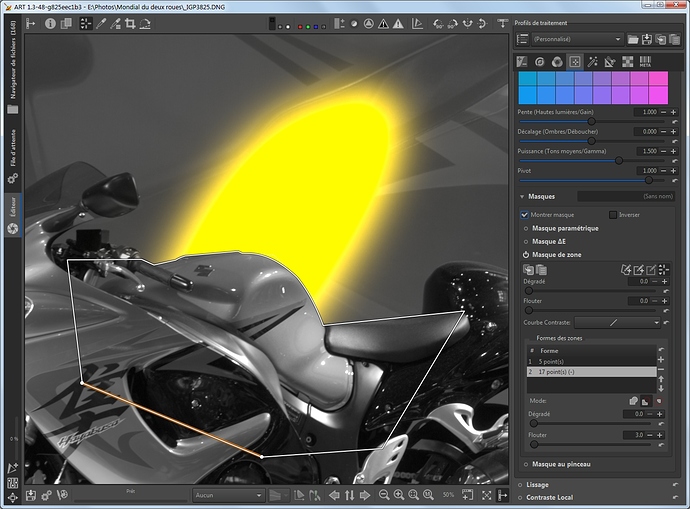
Task: Enable the Inverser checkbox
Action: point(612,214)
